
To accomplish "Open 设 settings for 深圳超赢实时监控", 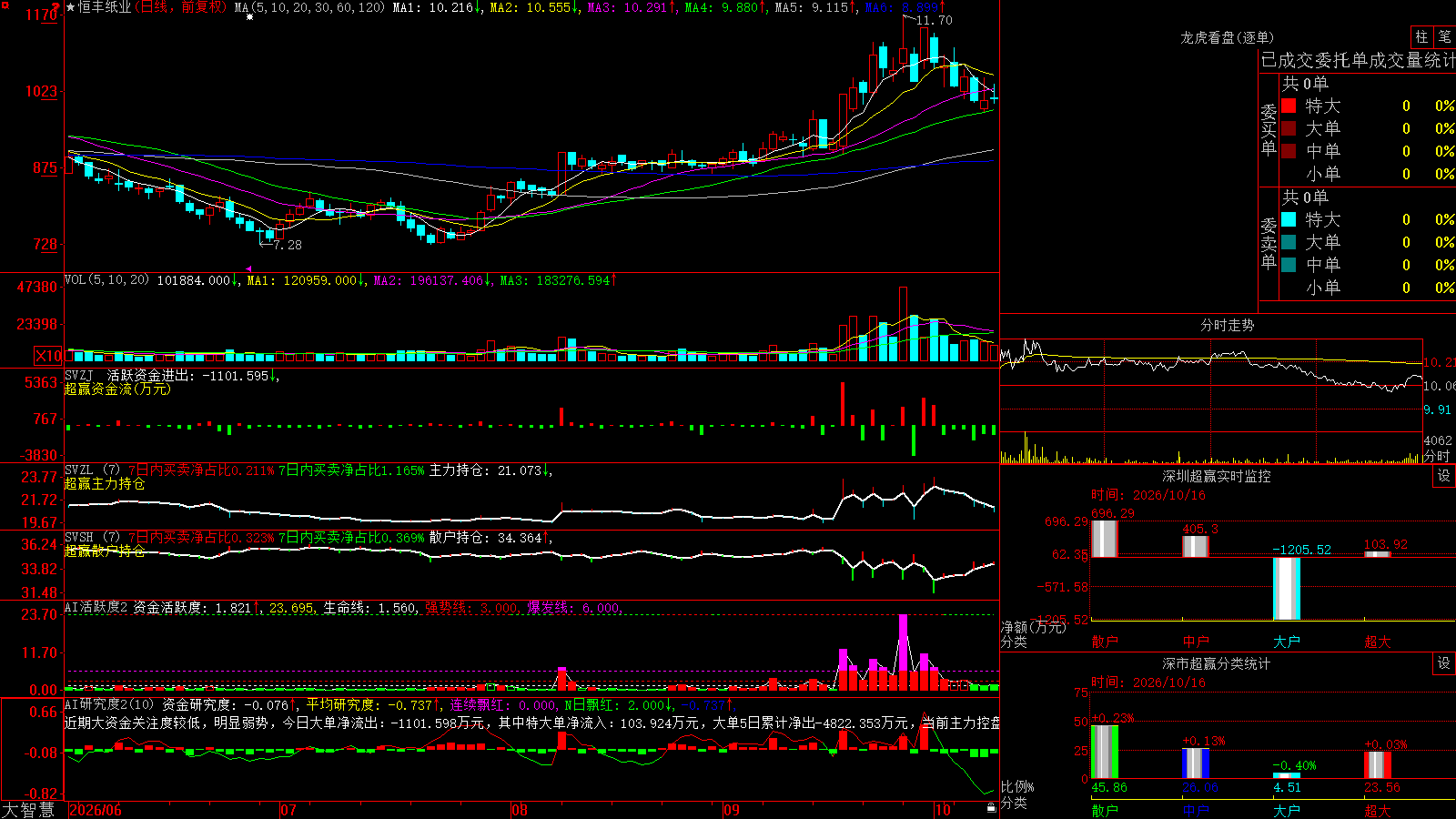I will pyautogui.click(x=1444, y=476).
